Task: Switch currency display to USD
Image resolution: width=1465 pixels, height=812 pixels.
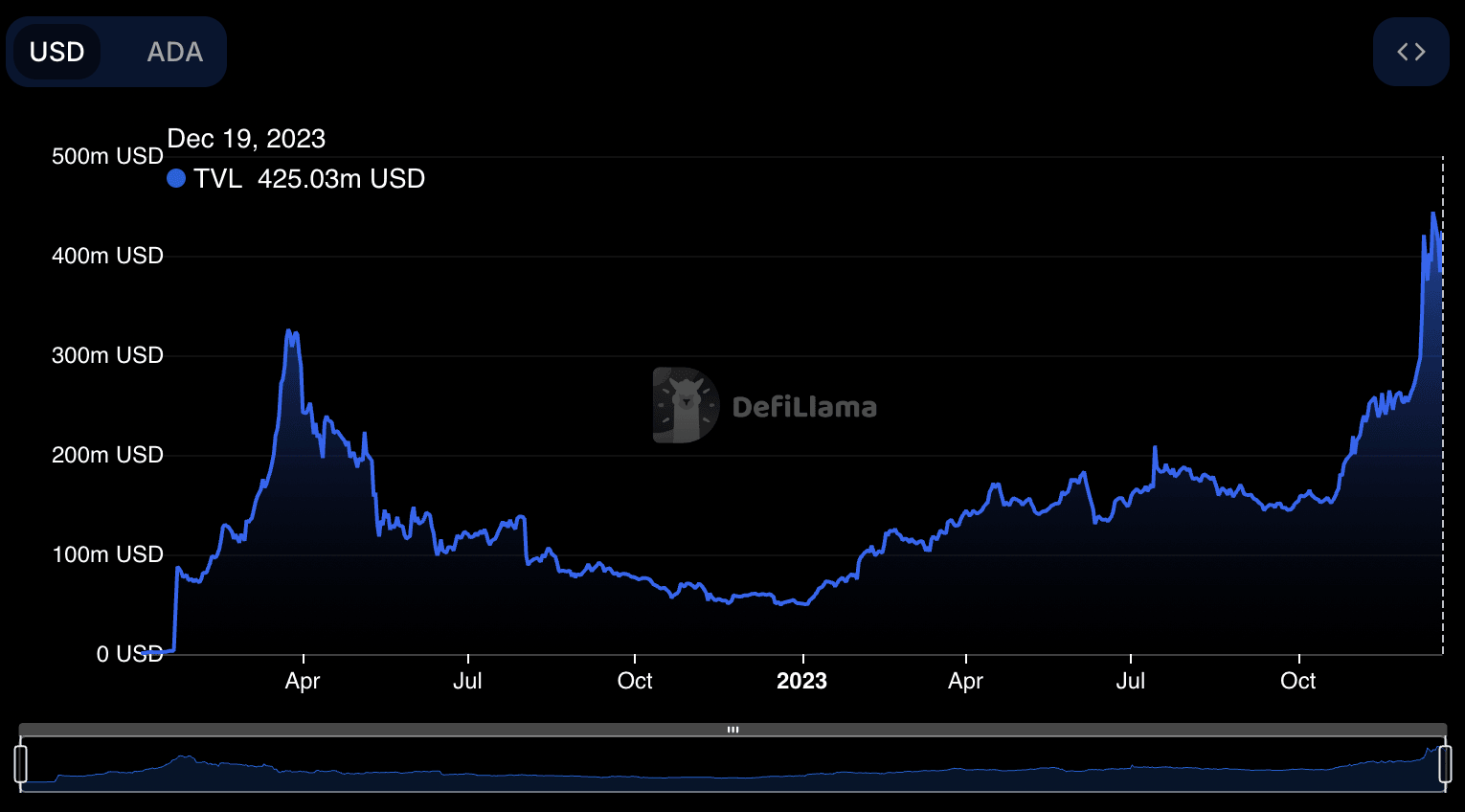Action: click(57, 52)
